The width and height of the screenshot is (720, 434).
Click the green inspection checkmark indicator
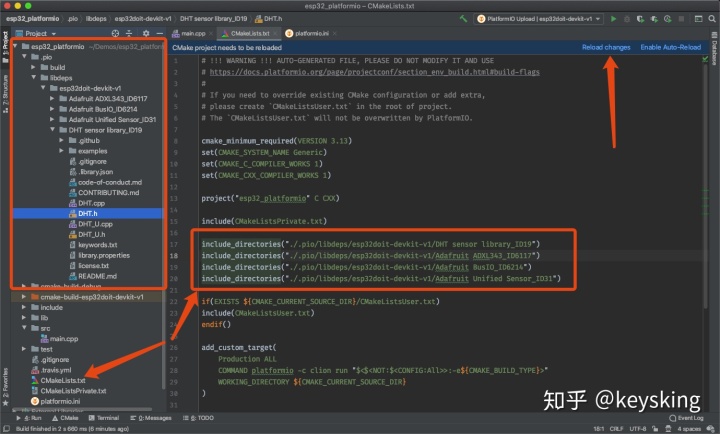point(705,59)
